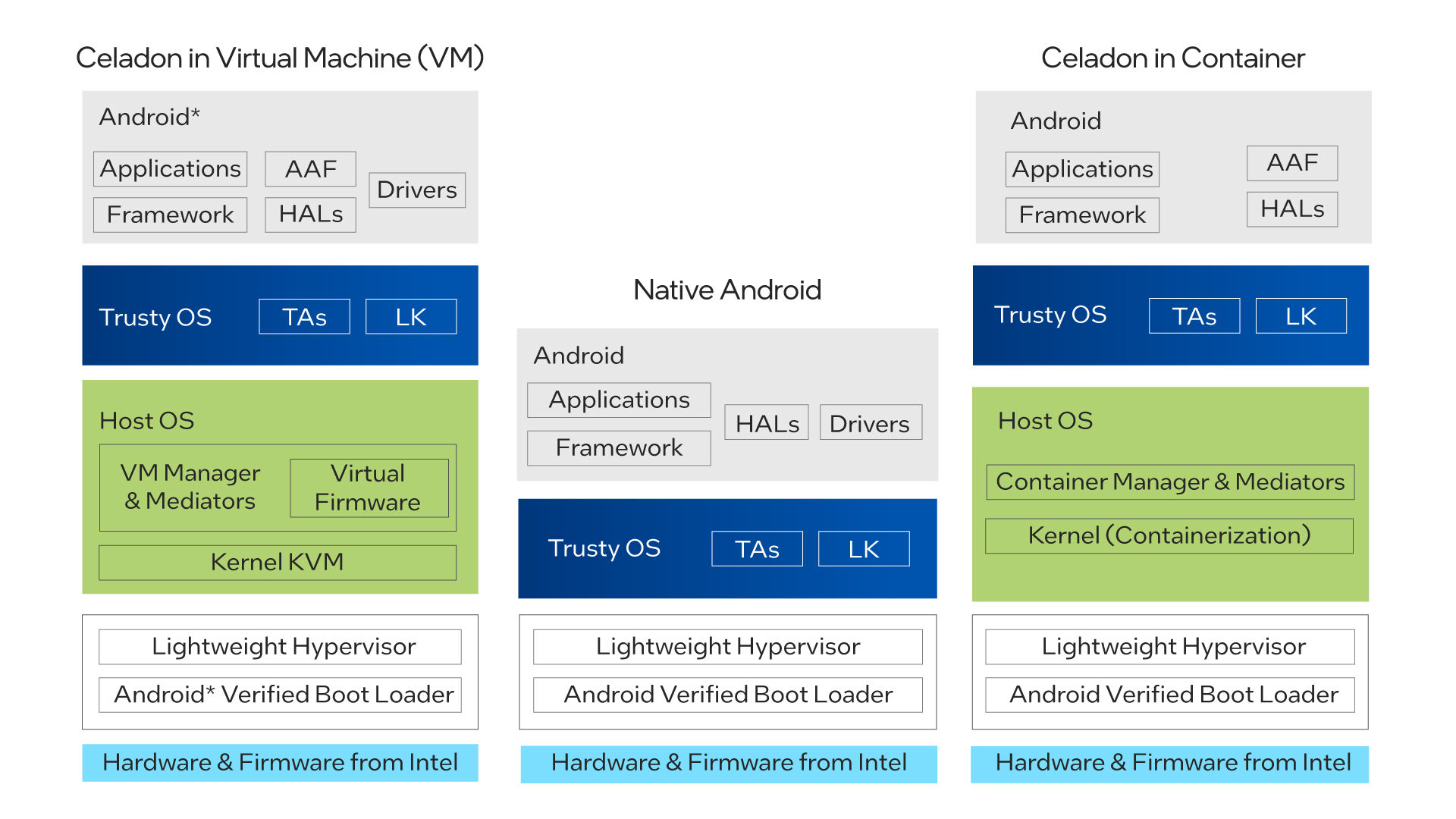1456x819 pixels.
Task: Click Celadon in Virtual Machine title
Action: [280, 58]
